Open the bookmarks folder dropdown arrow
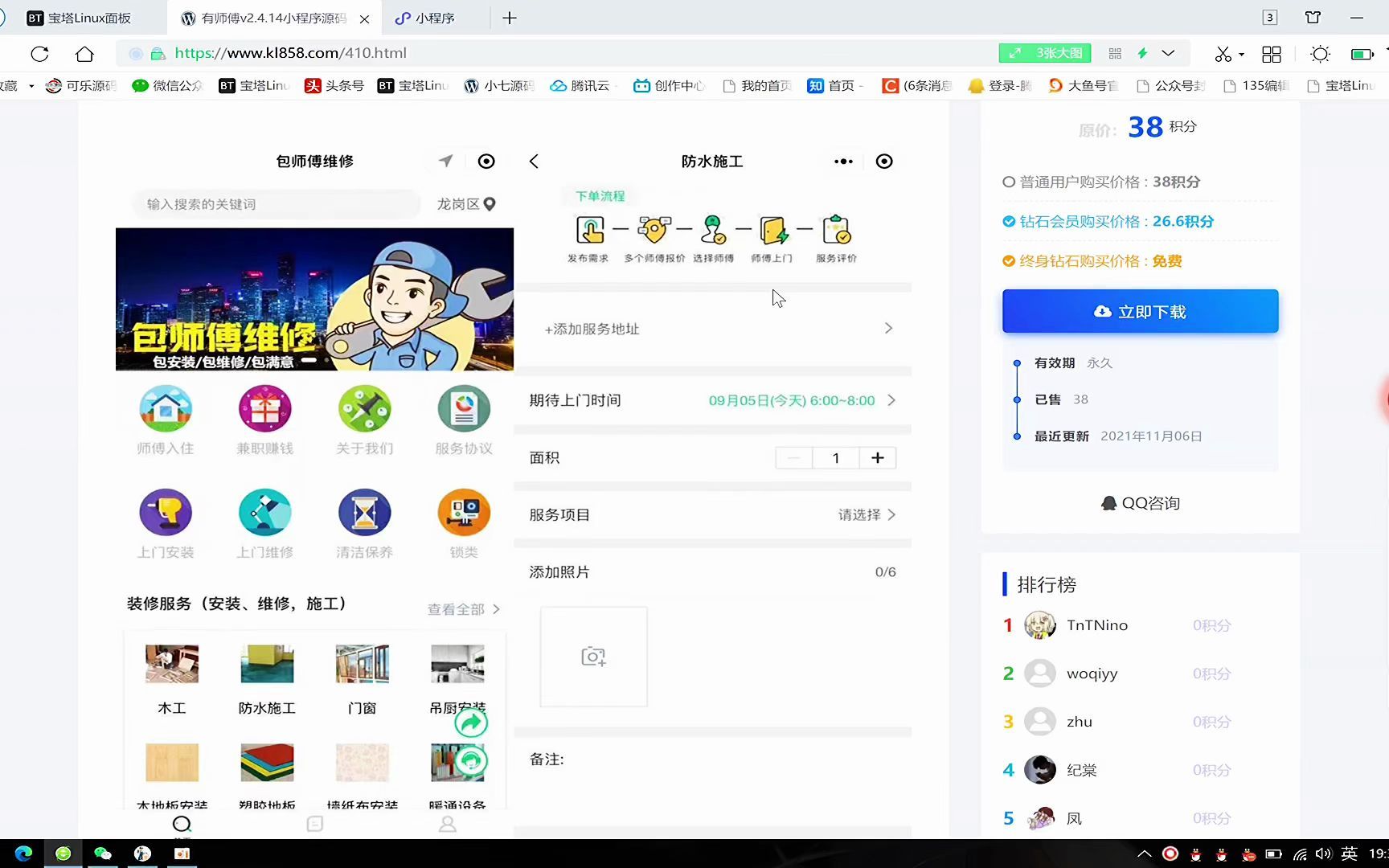The image size is (1389, 868). point(31,86)
